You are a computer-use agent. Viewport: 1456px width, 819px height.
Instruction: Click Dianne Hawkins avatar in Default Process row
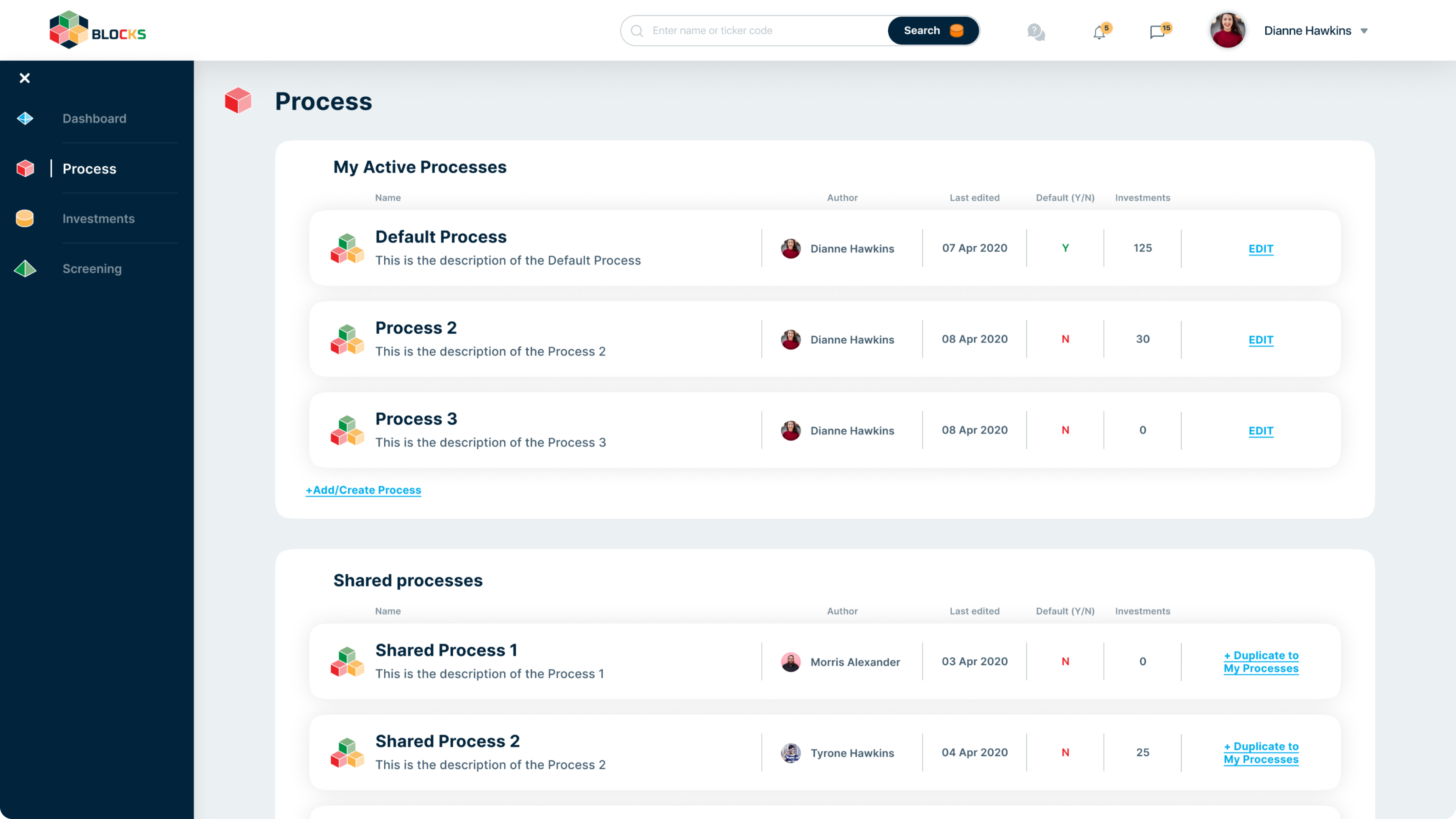[x=791, y=248]
